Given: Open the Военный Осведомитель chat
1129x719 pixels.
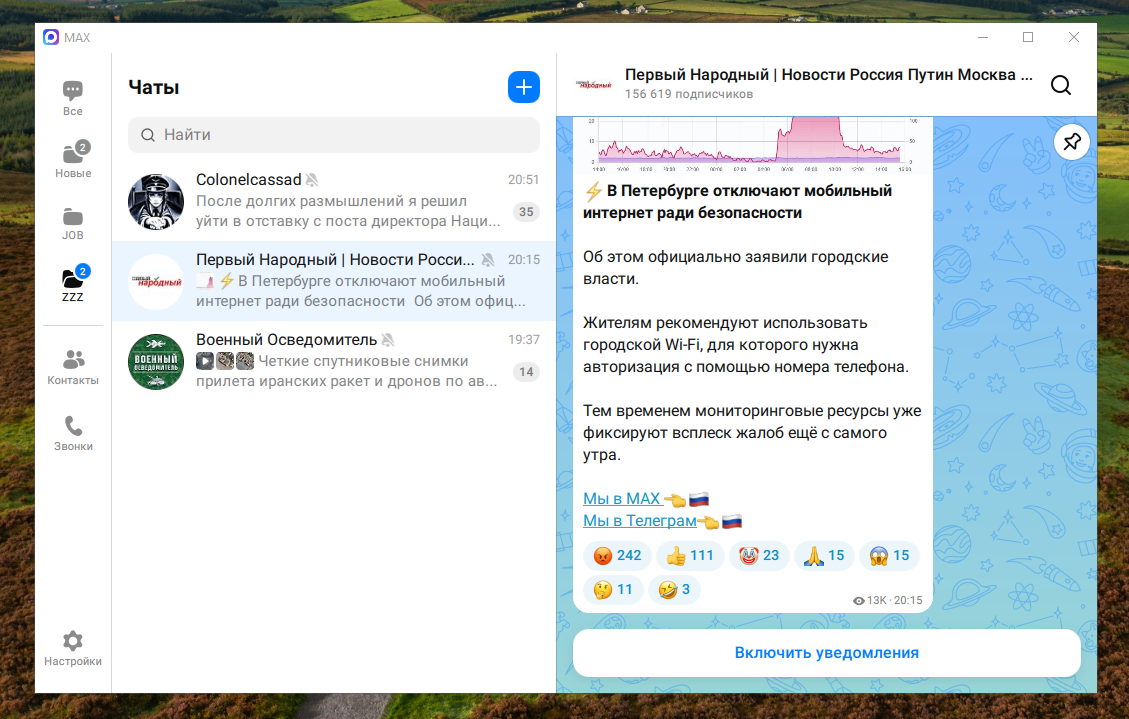Looking at the screenshot, I should (x=334, y=361).
